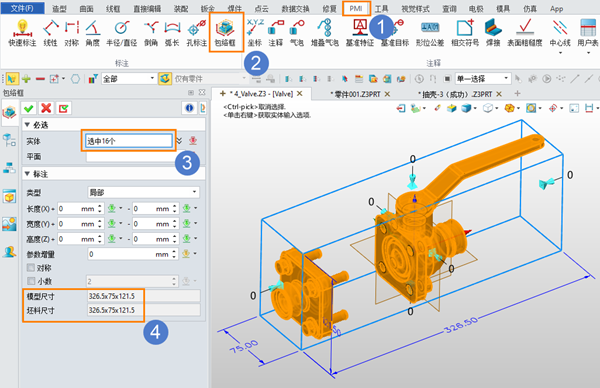Choose the 焊接 weld symbol tool
This screenshot has height=388, width=600.
tap(493, 33)
